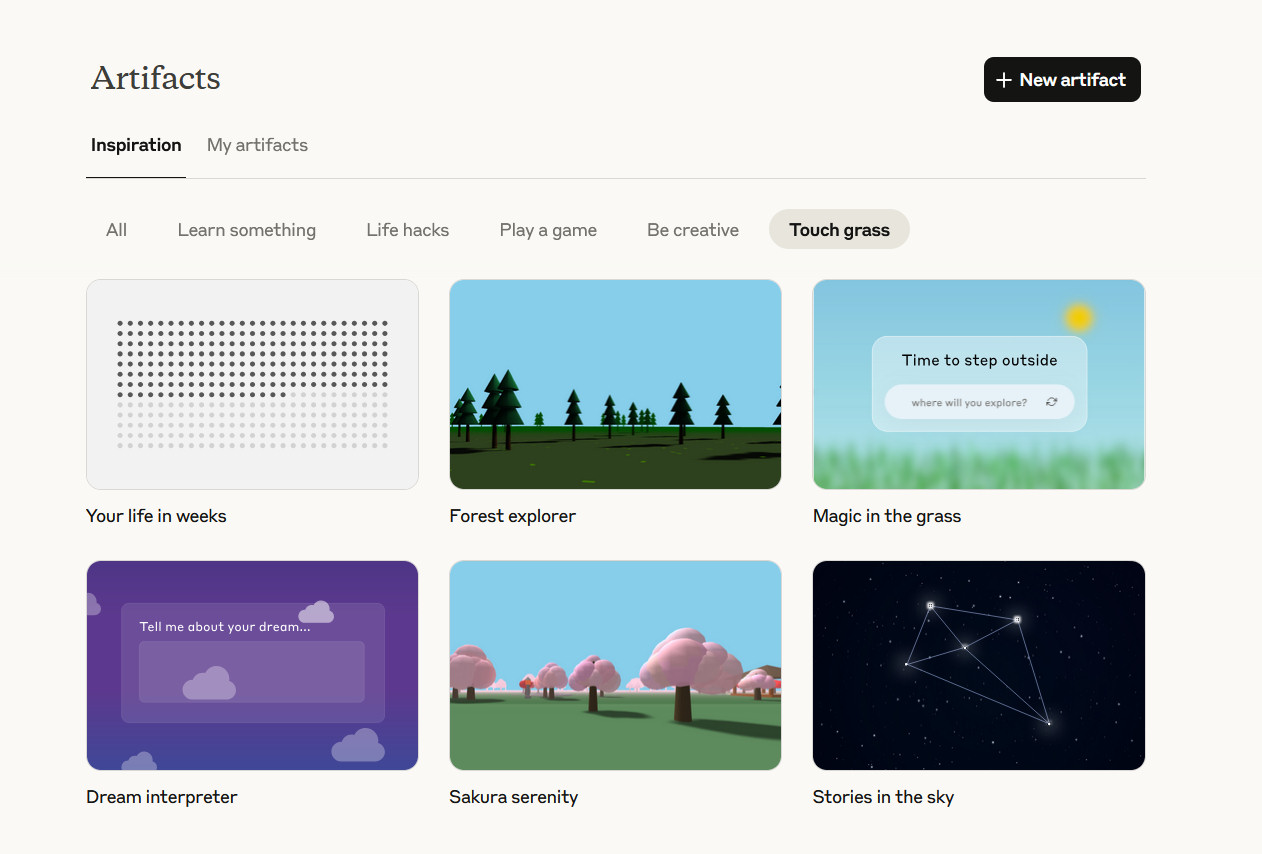This screenshot has height=854, width=1262.
Task: Click the Magic in the grass title
Action: click(x=887, y=516)
